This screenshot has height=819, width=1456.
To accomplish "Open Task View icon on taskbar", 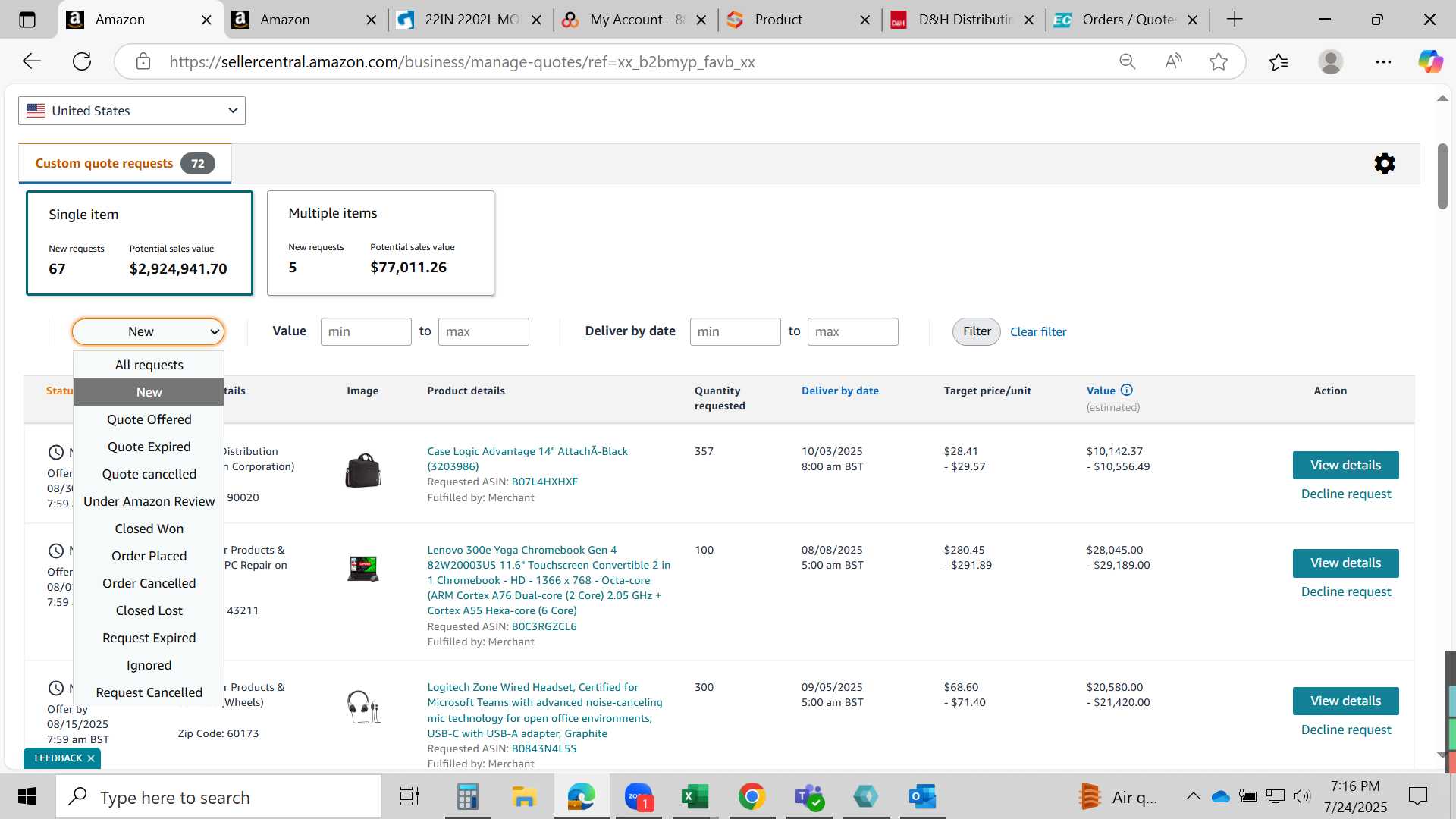I will click(409, 797).
